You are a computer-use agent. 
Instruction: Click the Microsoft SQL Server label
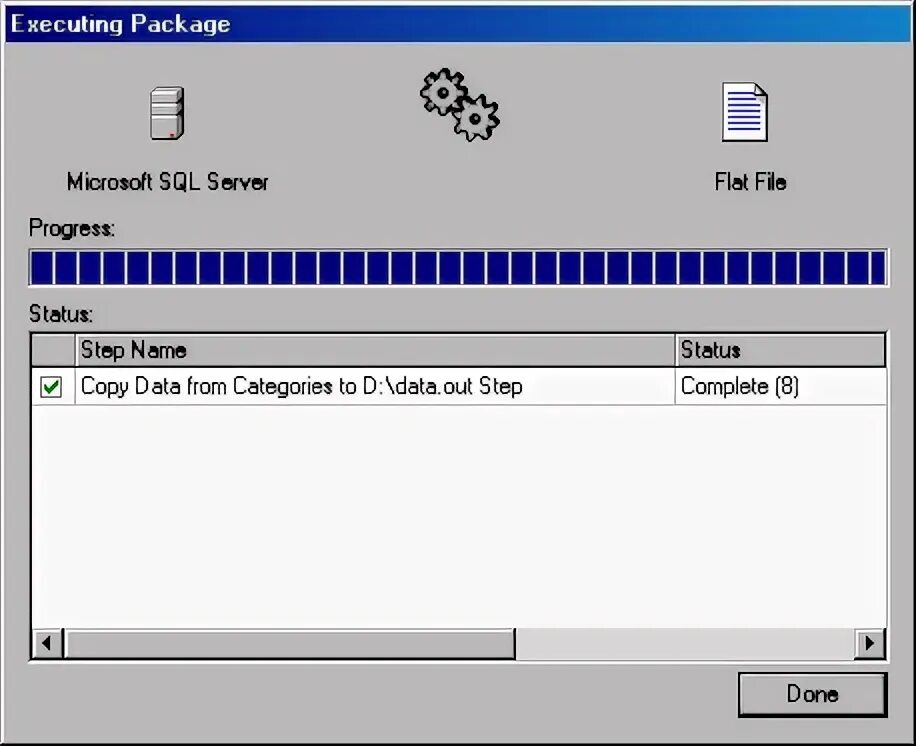click(x=168, y=182)
